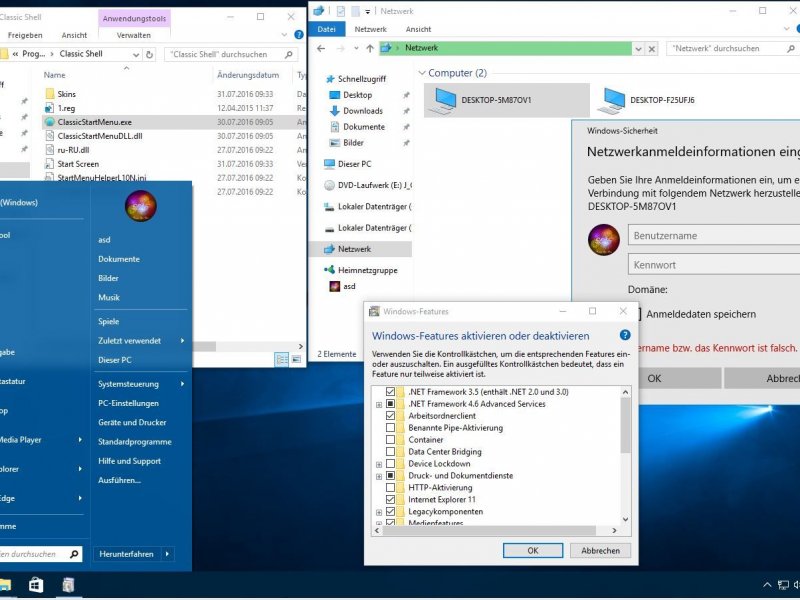The height and width of the screenshot is (600, 800).
Task: Toggle the HTTP-Aktivierung checkbox
Action: coord(390,487)
